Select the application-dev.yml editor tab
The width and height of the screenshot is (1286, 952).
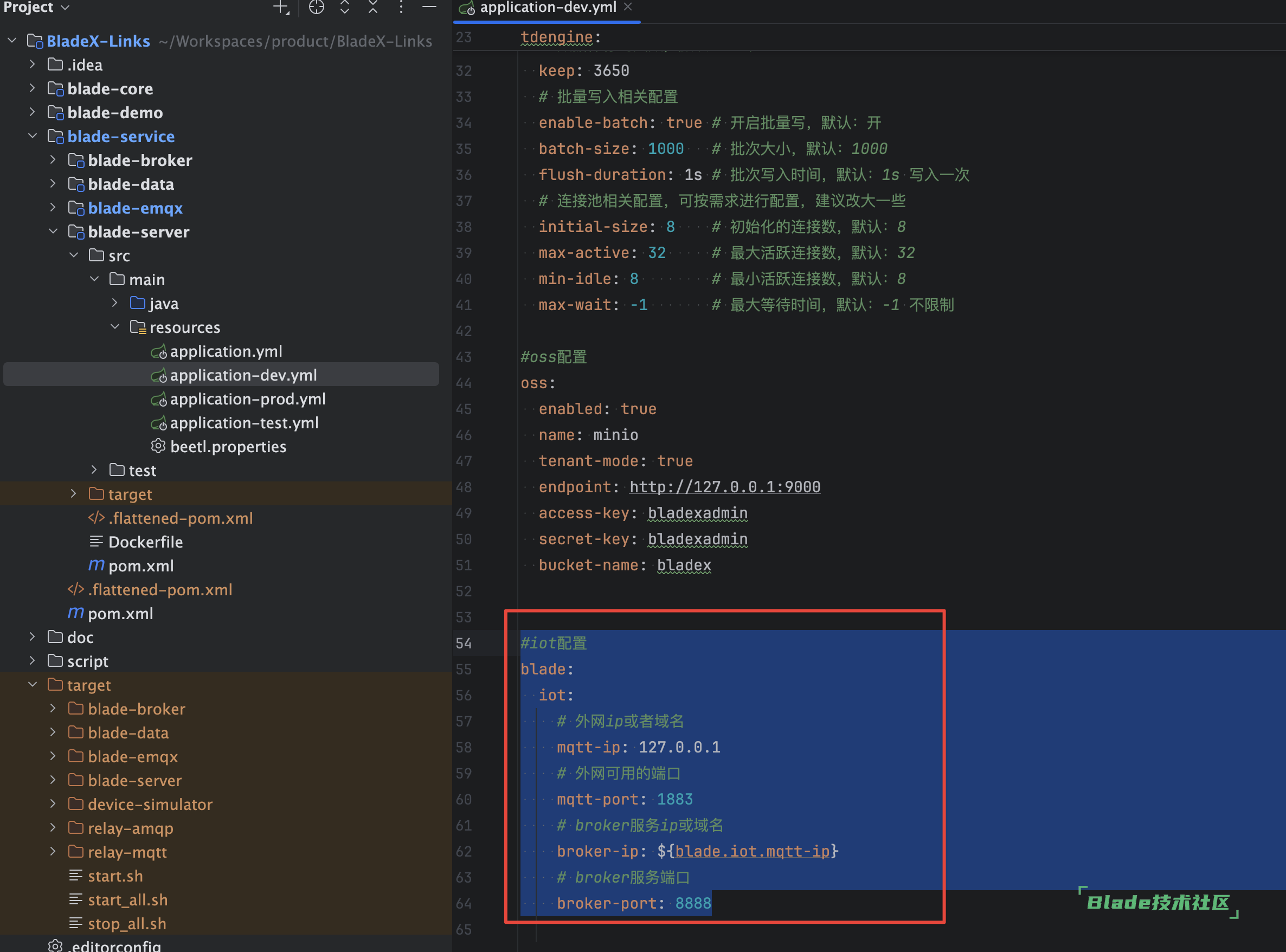(x=548, y=8)
